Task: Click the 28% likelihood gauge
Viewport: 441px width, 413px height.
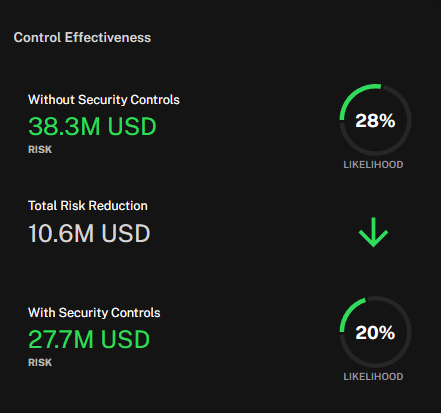Action: [375, 120]
